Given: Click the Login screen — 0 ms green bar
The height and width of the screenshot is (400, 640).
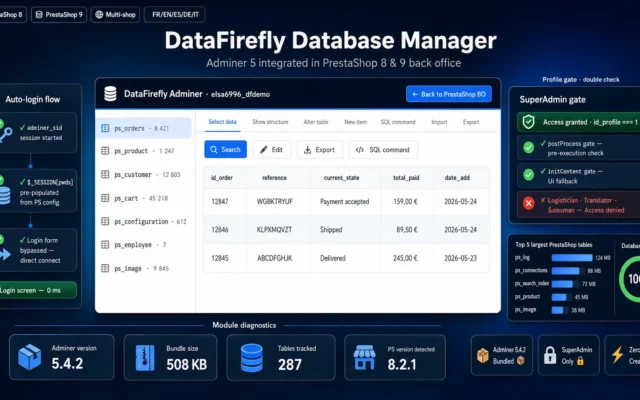Looking at the screenshot, I should 38,290.
